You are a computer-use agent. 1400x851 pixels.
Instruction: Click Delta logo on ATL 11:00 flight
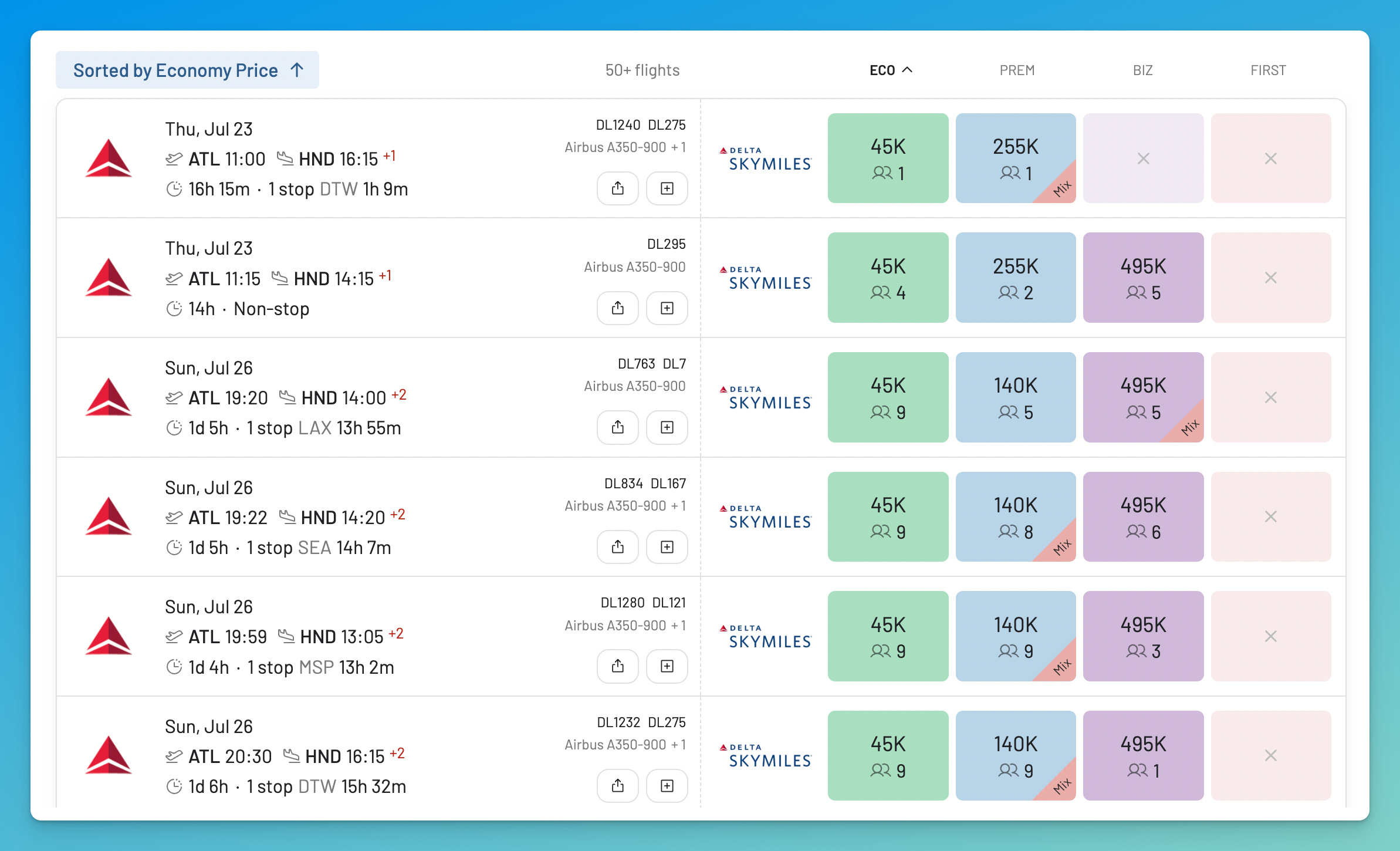pyautogui.click(x=109, y=158)
